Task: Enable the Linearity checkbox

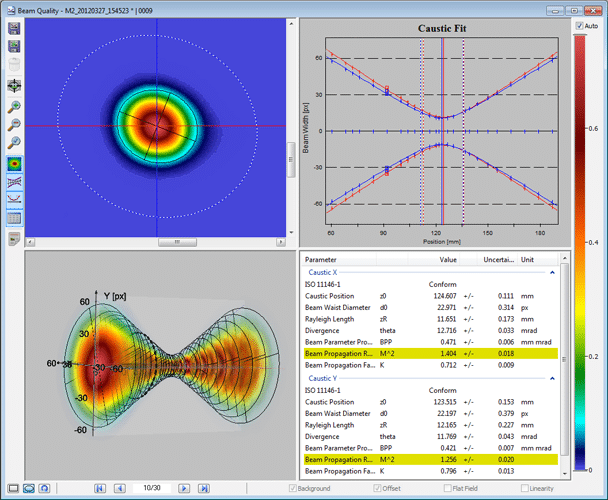Action: (x=525, y=488)
